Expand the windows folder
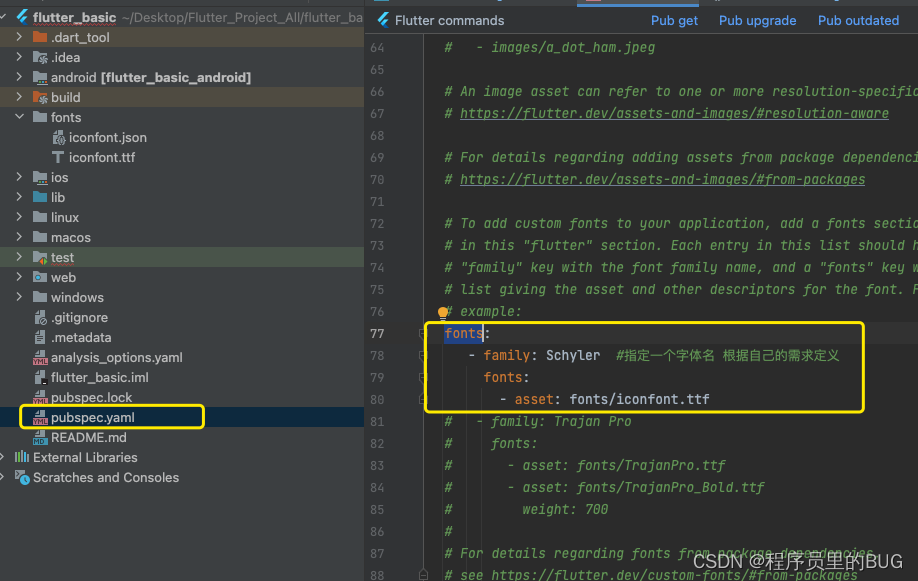Viewport: 918px width, 581px height. (19, 297)
